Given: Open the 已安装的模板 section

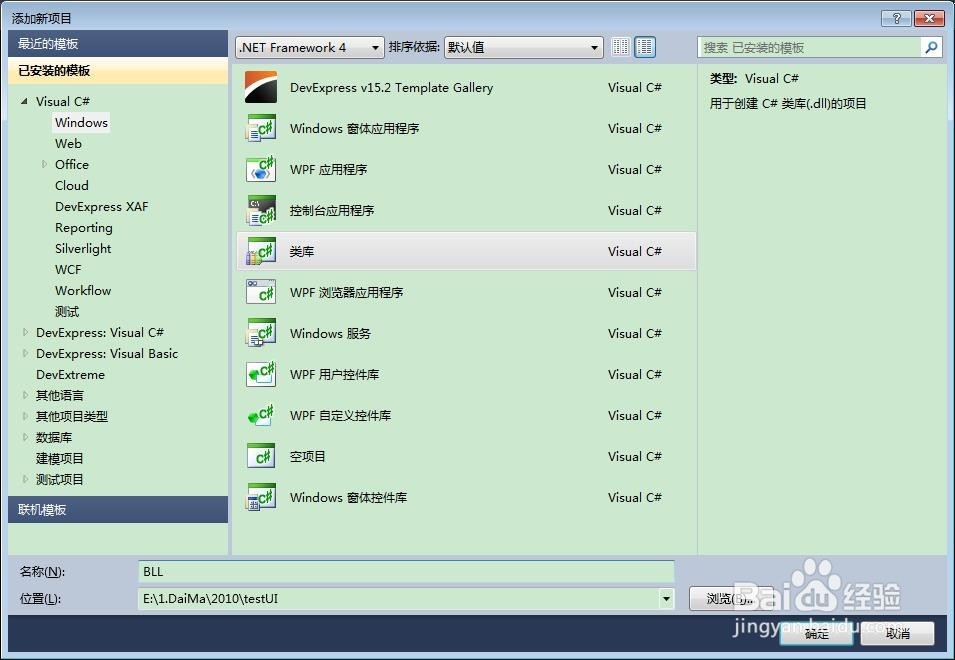Looking at the screenshot, I should tap(118, 71).
